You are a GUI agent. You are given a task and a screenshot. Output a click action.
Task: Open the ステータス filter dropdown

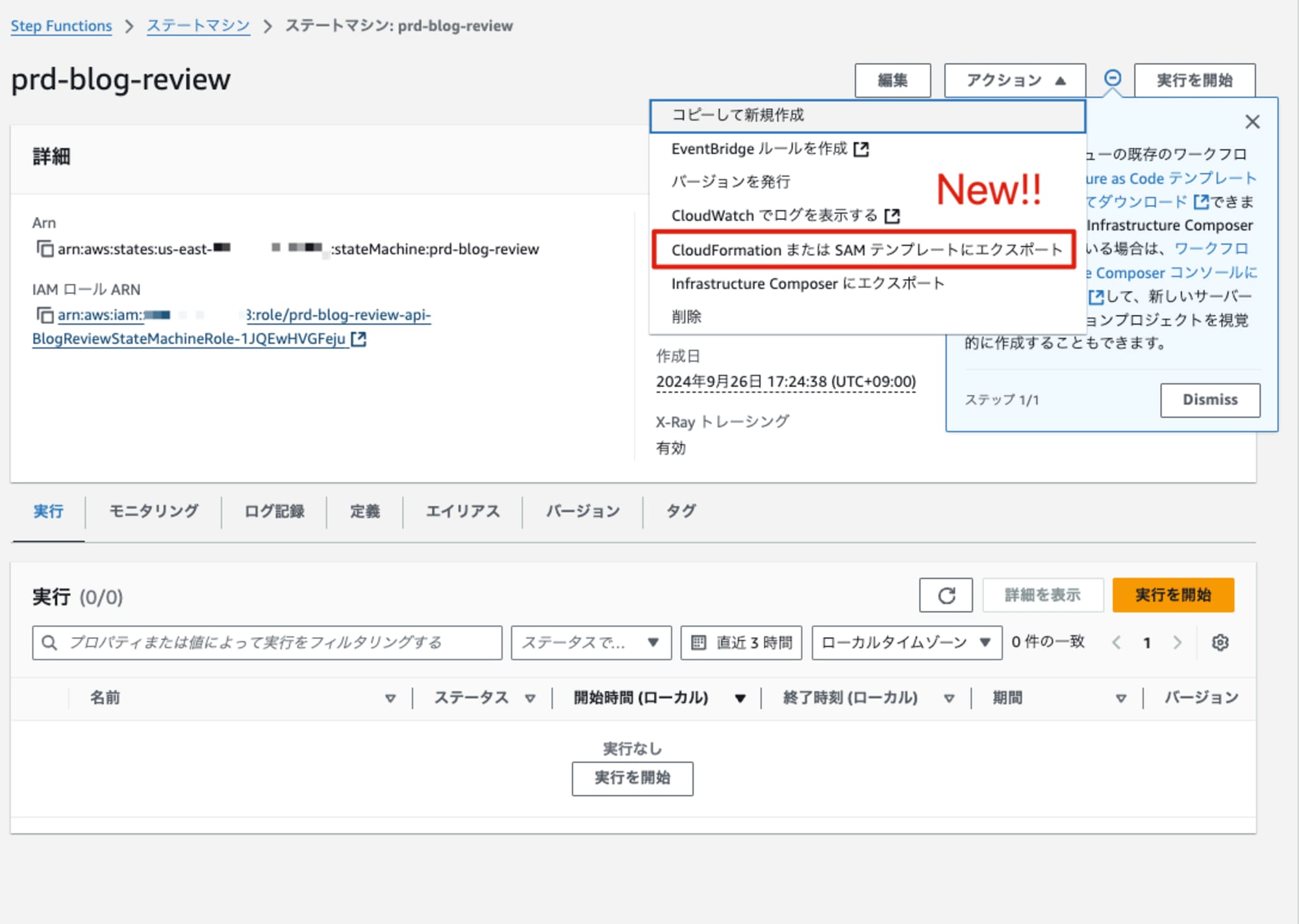coord(591,642)
